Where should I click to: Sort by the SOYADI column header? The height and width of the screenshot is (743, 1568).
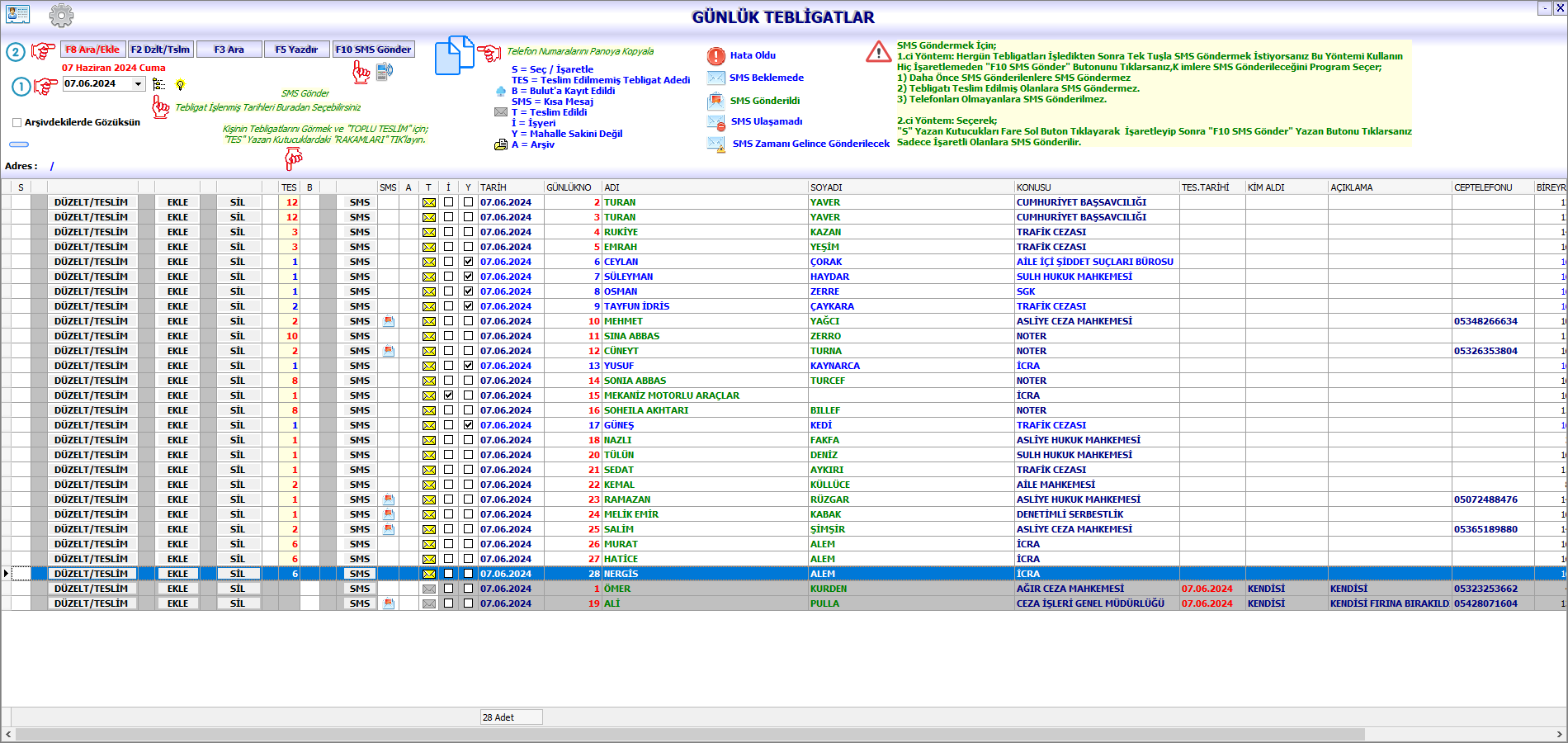click(826, 187)
